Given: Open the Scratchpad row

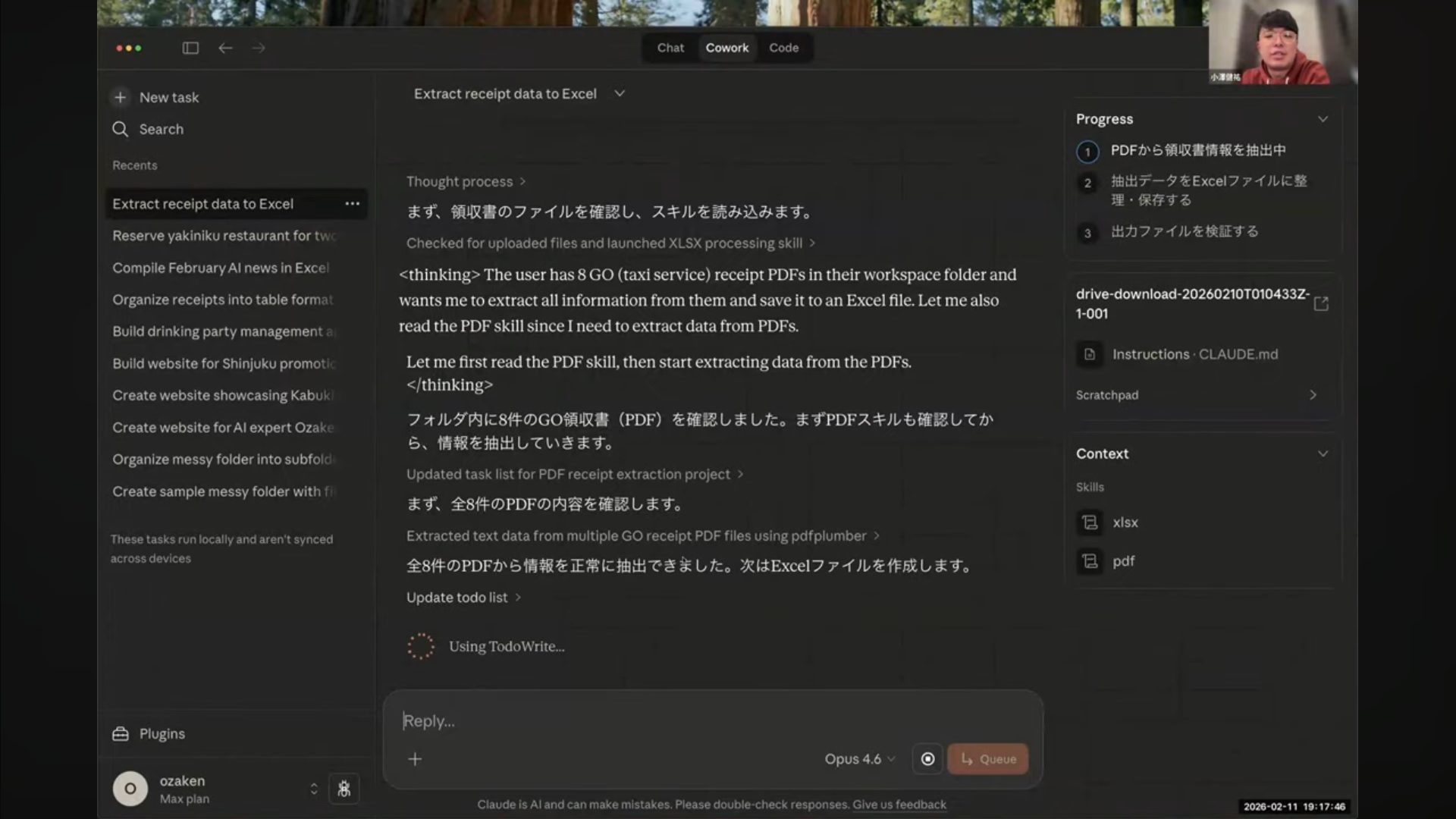Looking at the screenshot, I should tap(1196, 395).
